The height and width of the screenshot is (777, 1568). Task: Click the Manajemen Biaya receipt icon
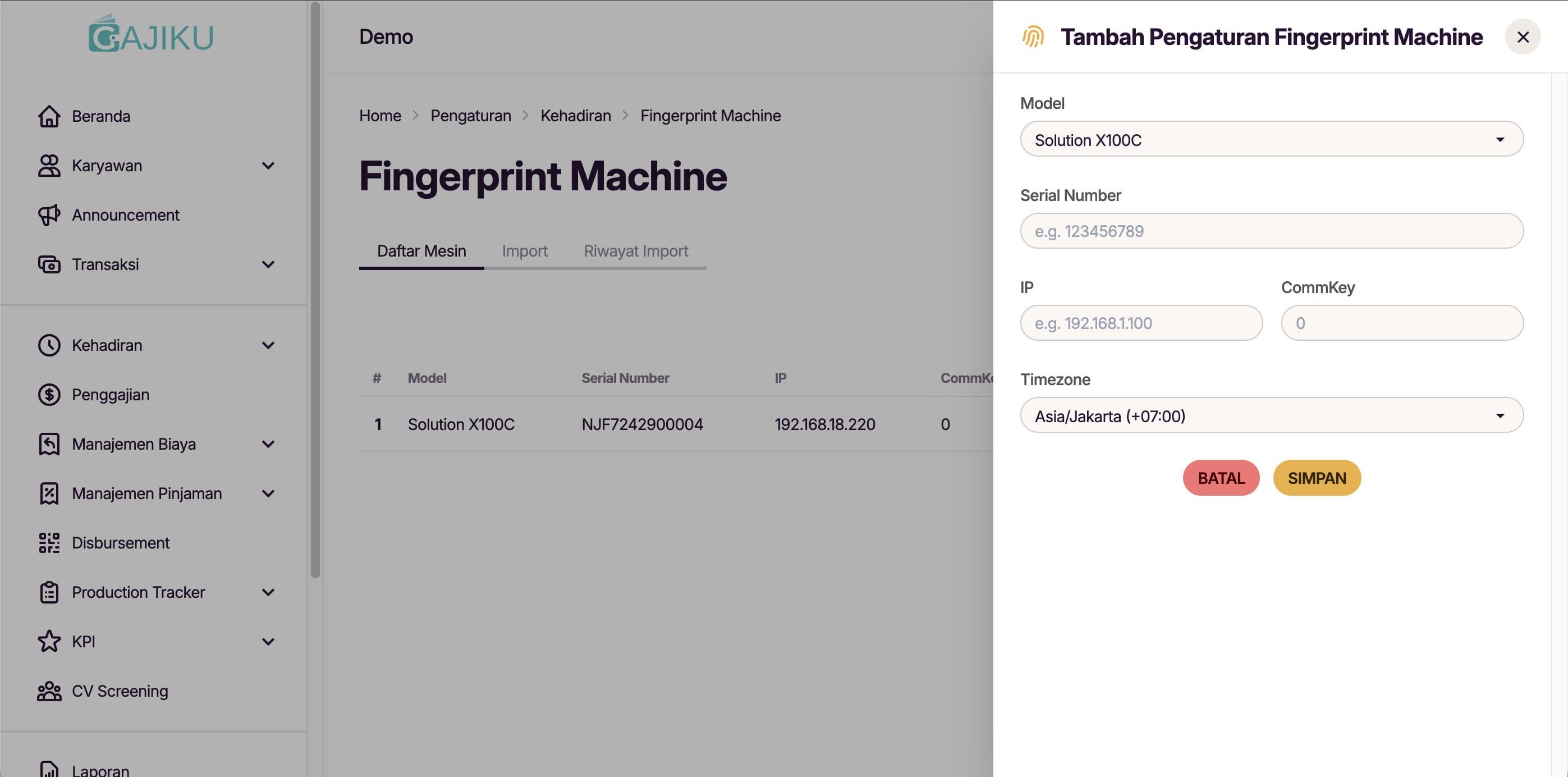pyautogui.click(x=49, y=444)
